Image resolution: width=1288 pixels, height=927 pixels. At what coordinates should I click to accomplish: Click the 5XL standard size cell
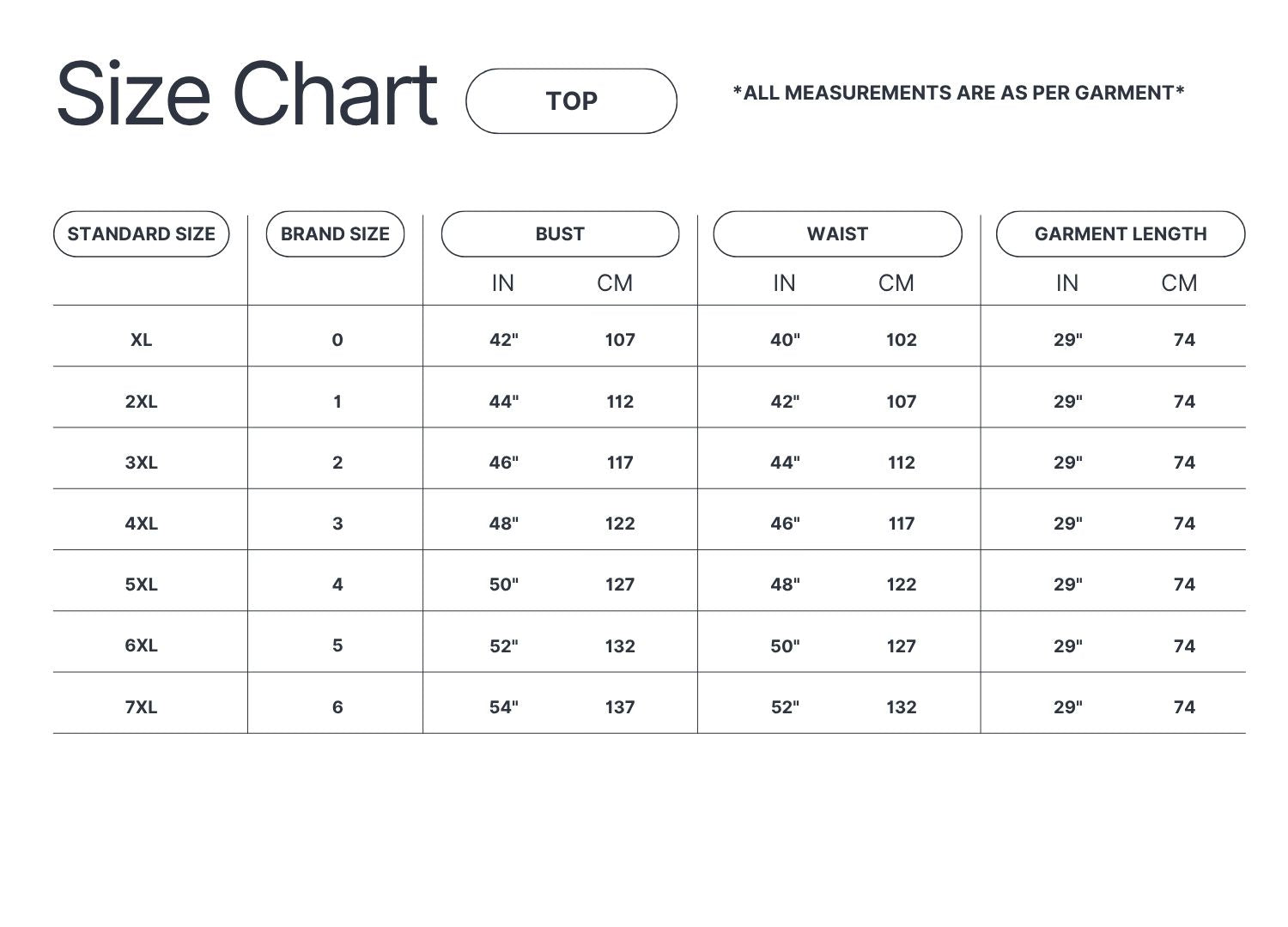click(142, 585)
